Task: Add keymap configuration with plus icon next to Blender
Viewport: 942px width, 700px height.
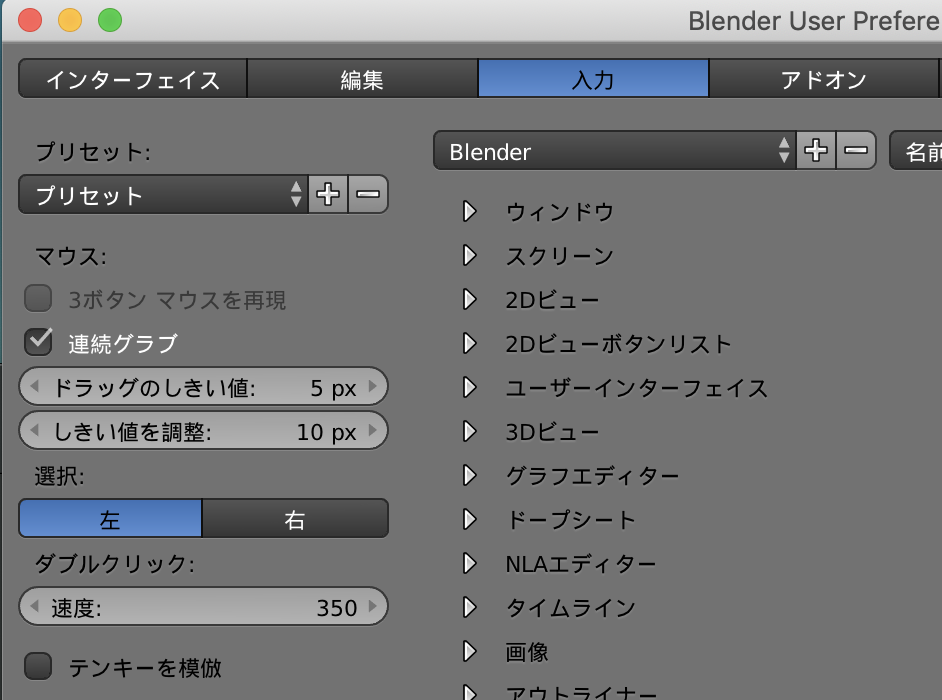Action: click(x=816, y=150)
